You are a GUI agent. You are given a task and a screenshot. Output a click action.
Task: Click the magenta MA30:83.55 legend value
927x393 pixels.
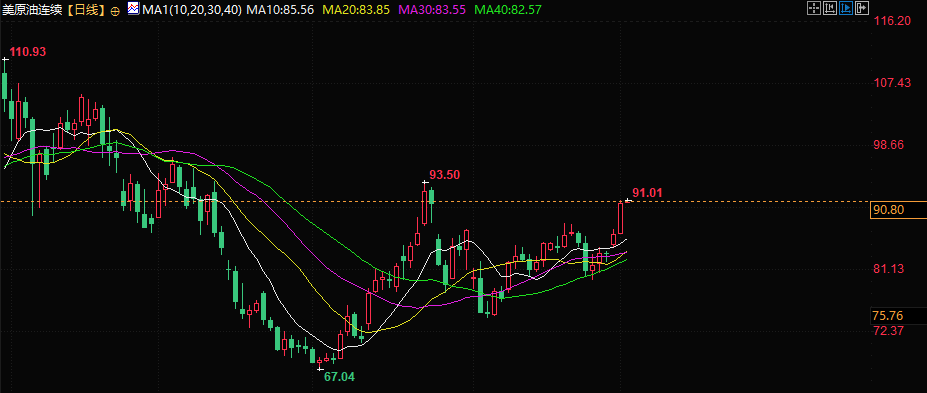pyautogui.click(x=432, y=10)
